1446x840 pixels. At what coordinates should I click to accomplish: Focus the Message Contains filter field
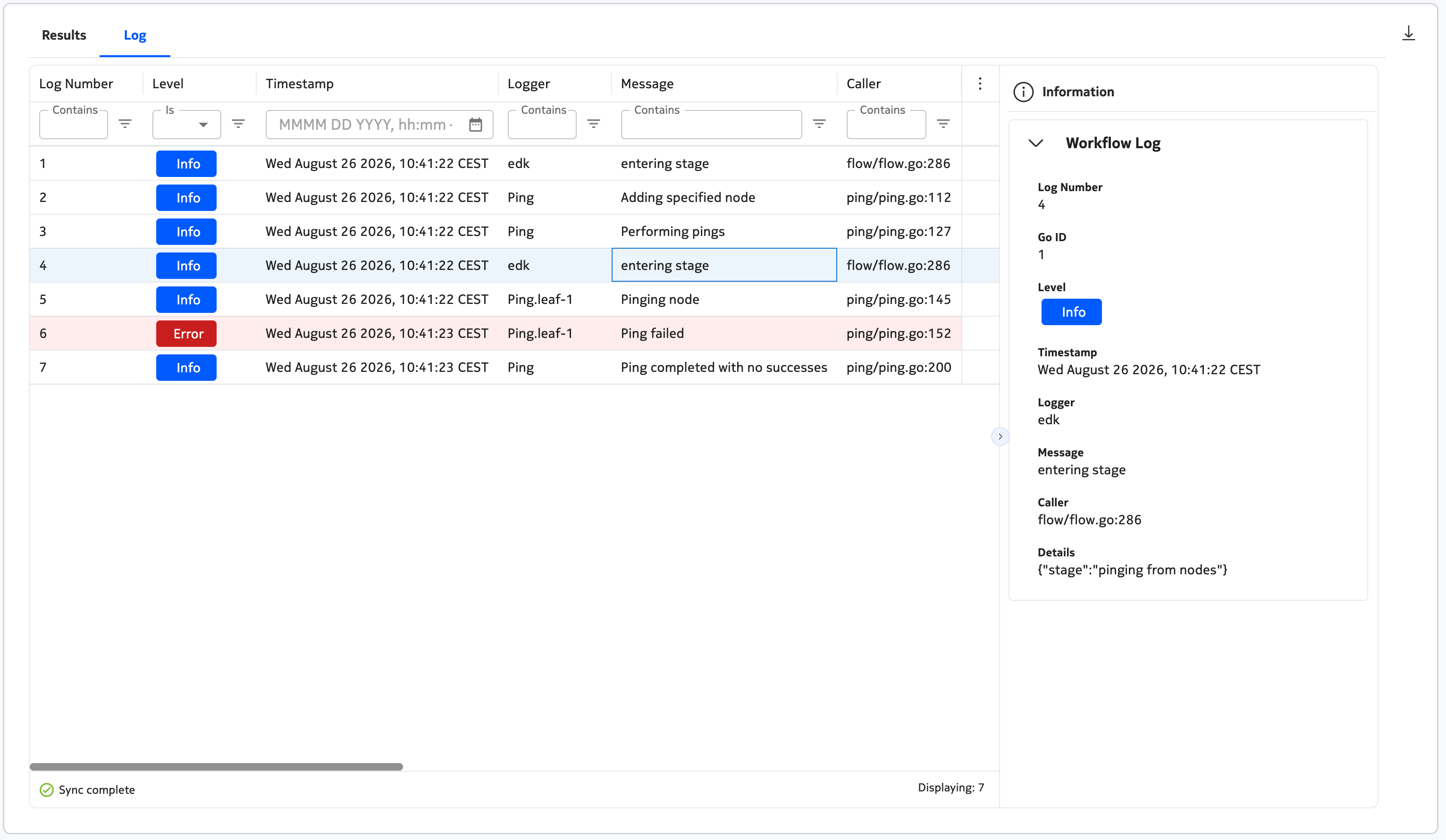click(x=711, y=125)
